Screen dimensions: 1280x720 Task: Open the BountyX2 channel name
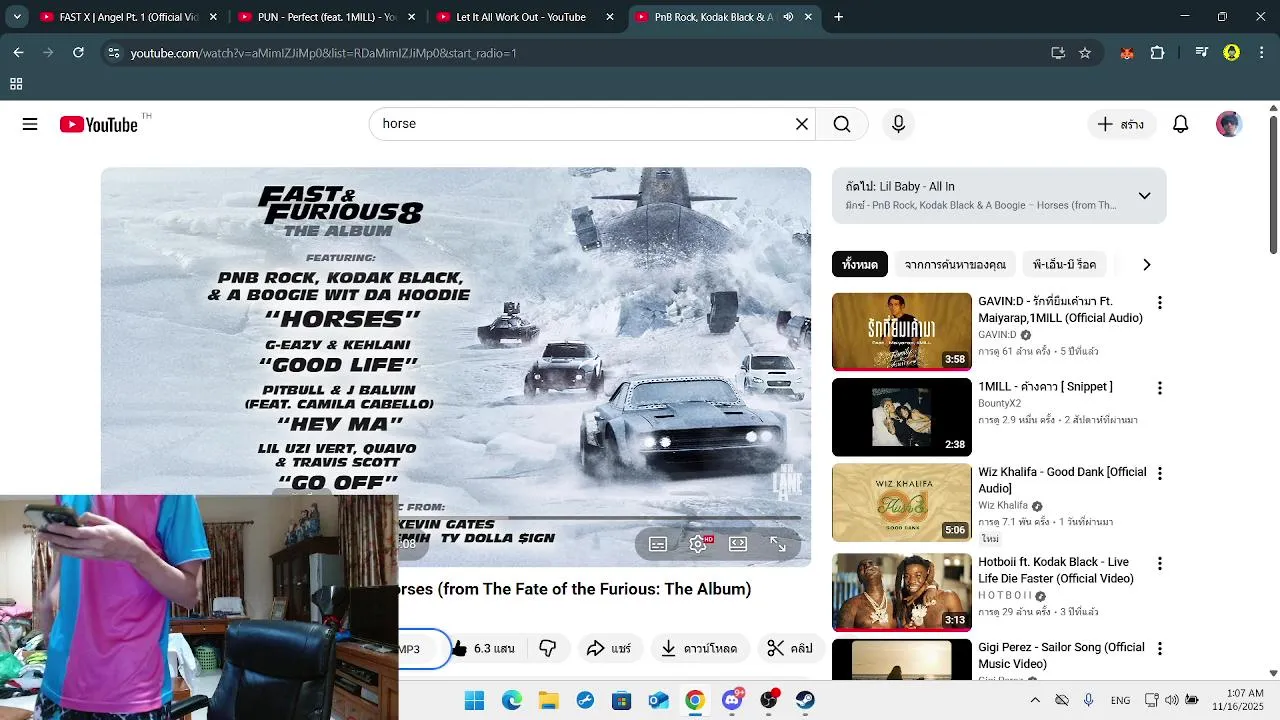(999, 404)
